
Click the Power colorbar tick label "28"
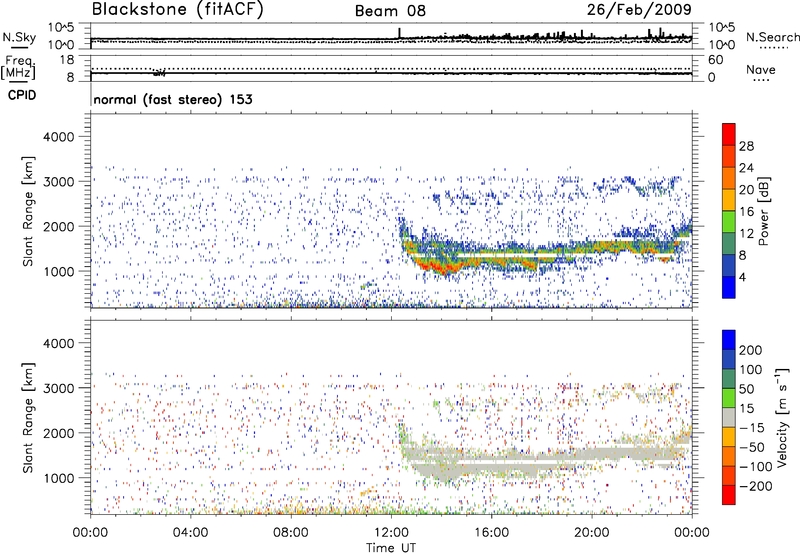point(746,146)
